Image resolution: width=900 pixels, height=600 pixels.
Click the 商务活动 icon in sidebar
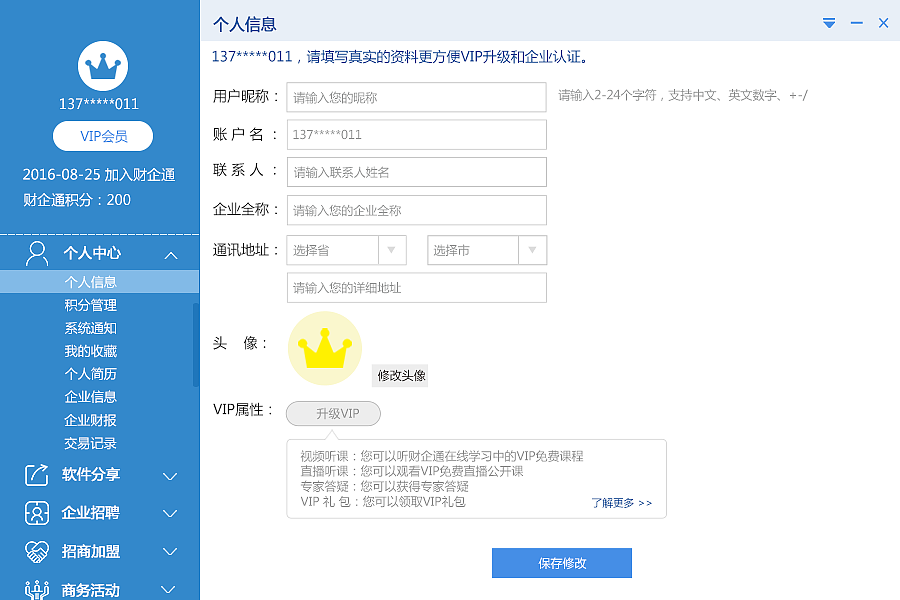point(37,588)
